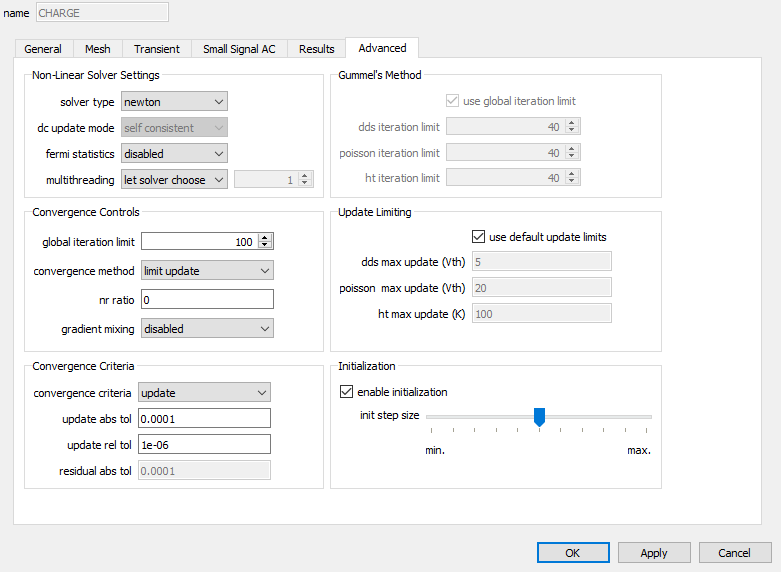The image size is (781, 572).
Task: Click the Non-Linear Solver Settings group title
Action: 96,75
